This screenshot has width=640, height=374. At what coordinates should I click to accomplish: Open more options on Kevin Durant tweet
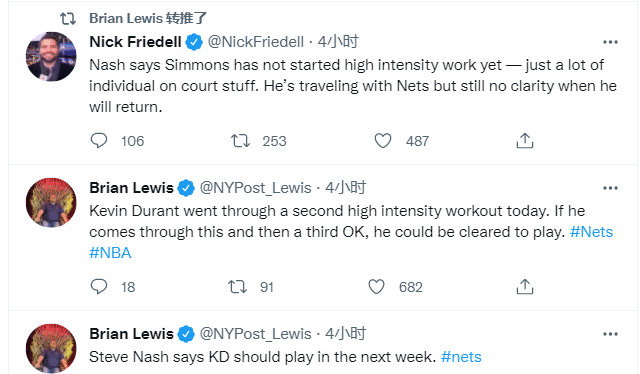610,188
